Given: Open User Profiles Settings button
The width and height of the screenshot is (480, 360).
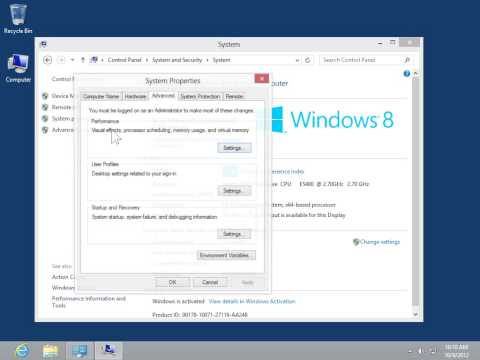Looking at the screenshot, I should (x=234, y=191).
